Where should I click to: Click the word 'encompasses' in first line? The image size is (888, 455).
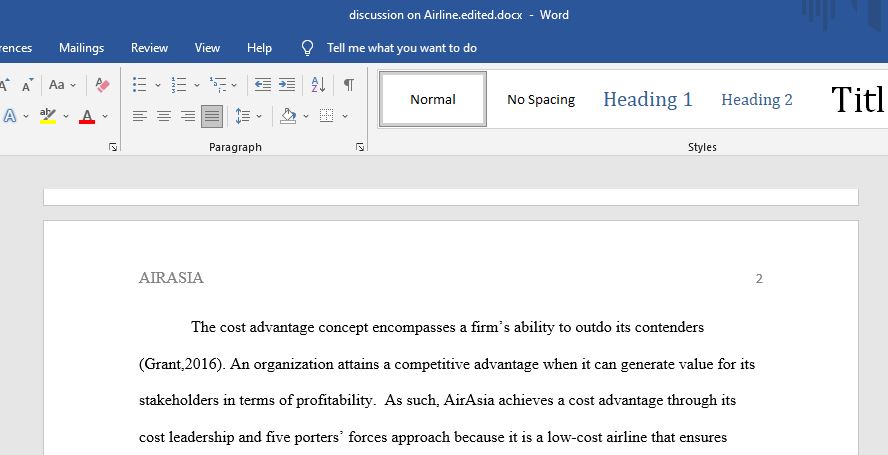point(413,328)
